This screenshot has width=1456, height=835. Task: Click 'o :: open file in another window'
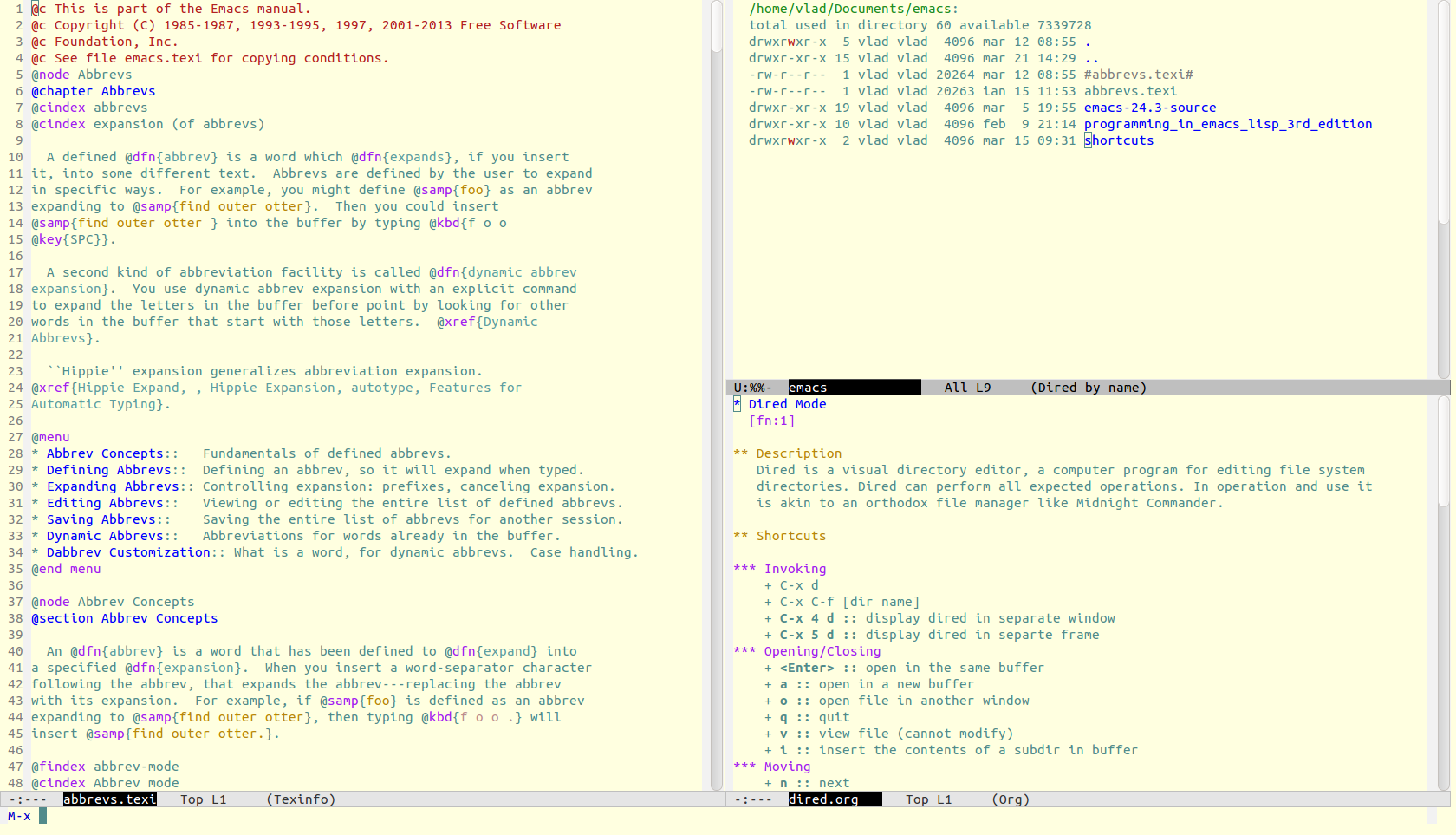896,701
